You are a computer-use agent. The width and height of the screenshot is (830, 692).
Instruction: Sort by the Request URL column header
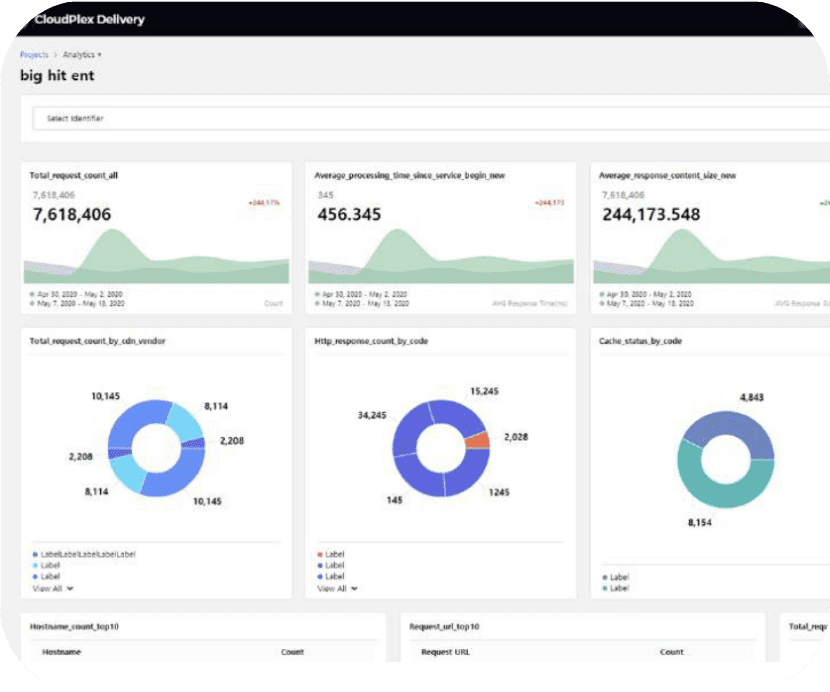(x=445, y=652)
